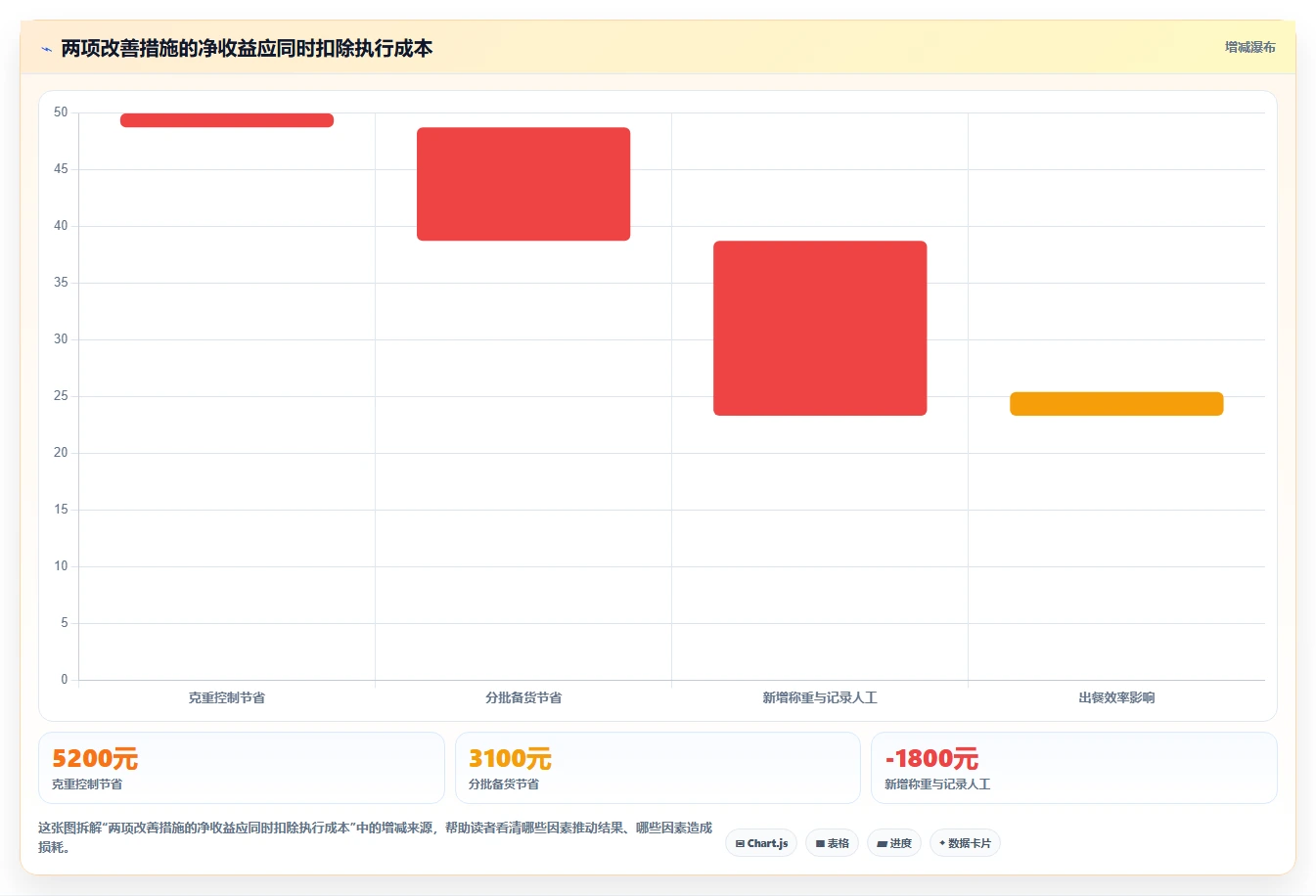Click the lightning icon beside the chart title
This screenshot has width=1316, height=896.
click(46, 49)
